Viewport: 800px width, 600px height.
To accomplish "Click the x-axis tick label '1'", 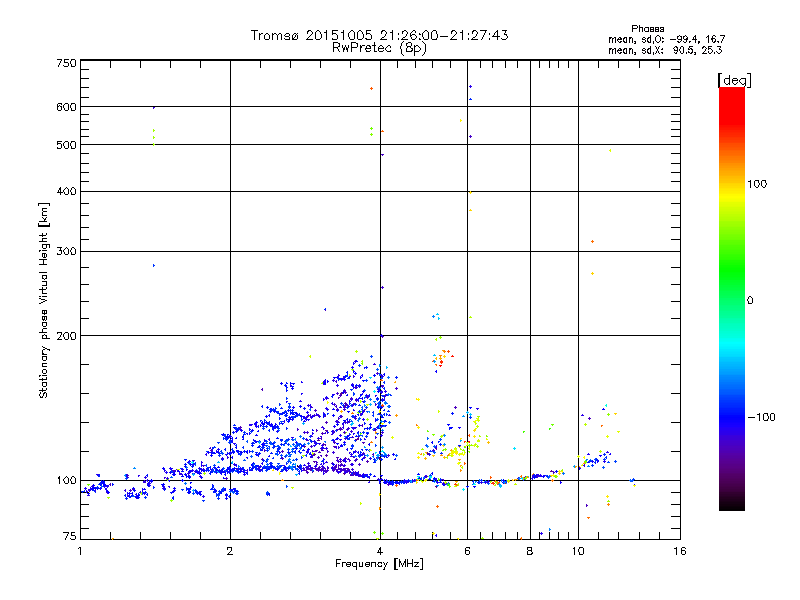I will tap(80, 551).
